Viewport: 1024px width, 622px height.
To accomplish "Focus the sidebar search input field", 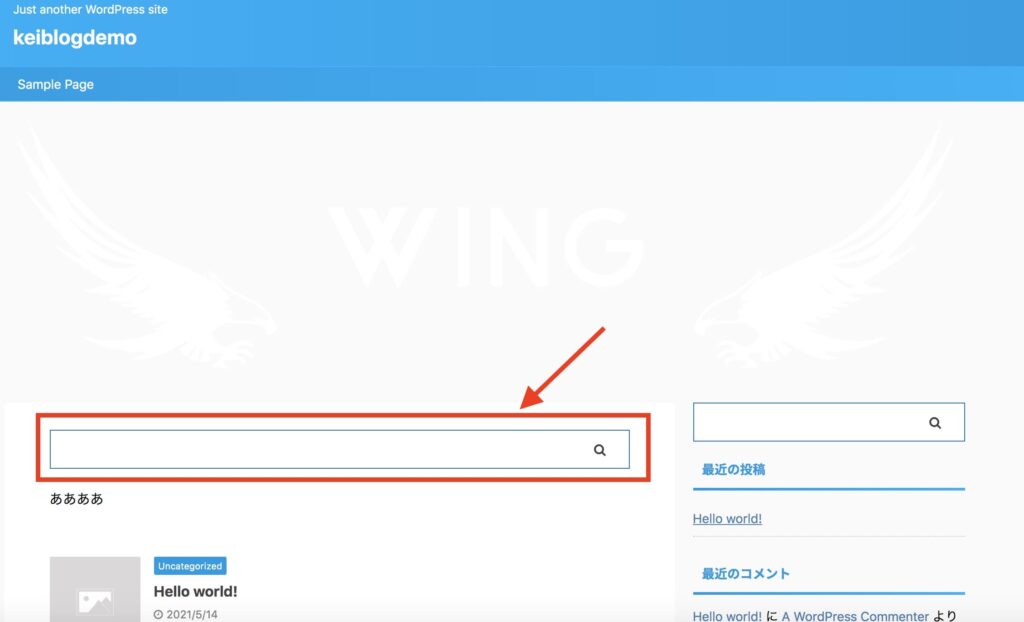I will pyautogui.click(x=829, y=422).
